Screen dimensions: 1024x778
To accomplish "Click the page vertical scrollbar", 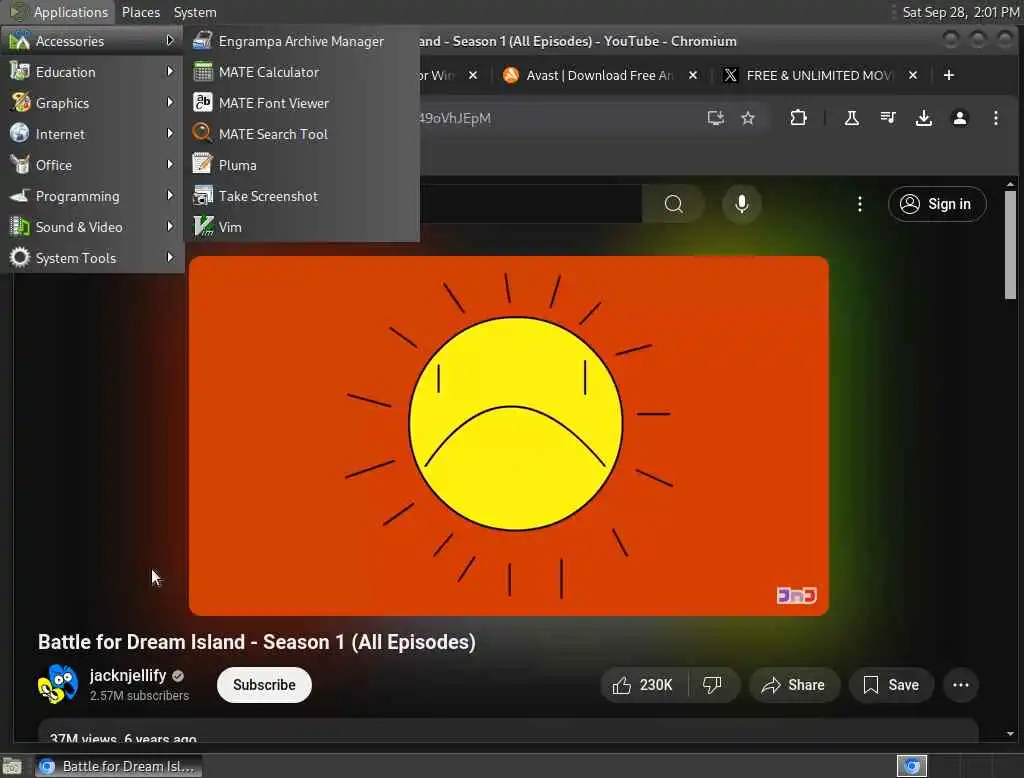I will (1010, 244).
